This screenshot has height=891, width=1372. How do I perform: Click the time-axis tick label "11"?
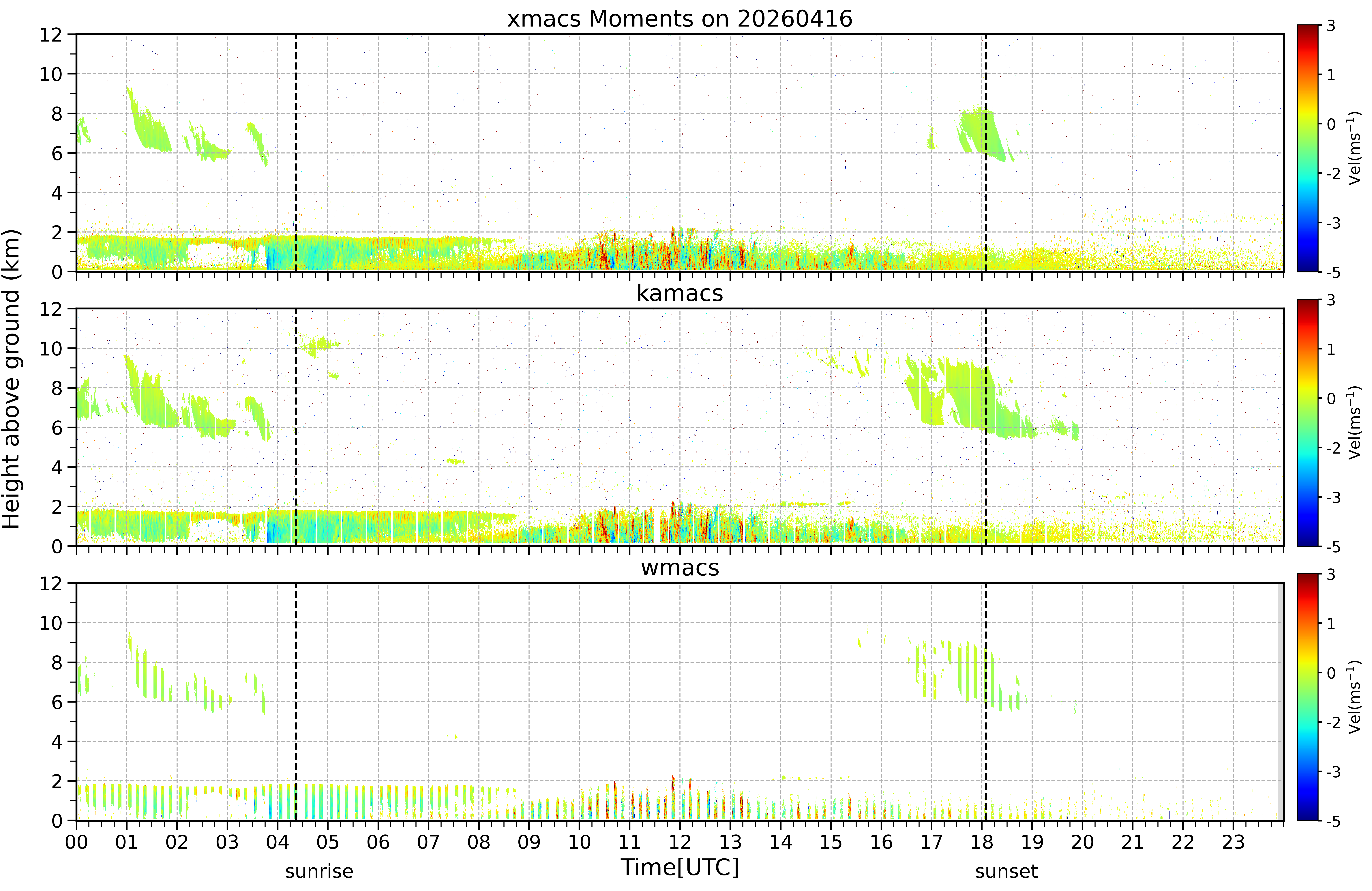tap(629, 843)
